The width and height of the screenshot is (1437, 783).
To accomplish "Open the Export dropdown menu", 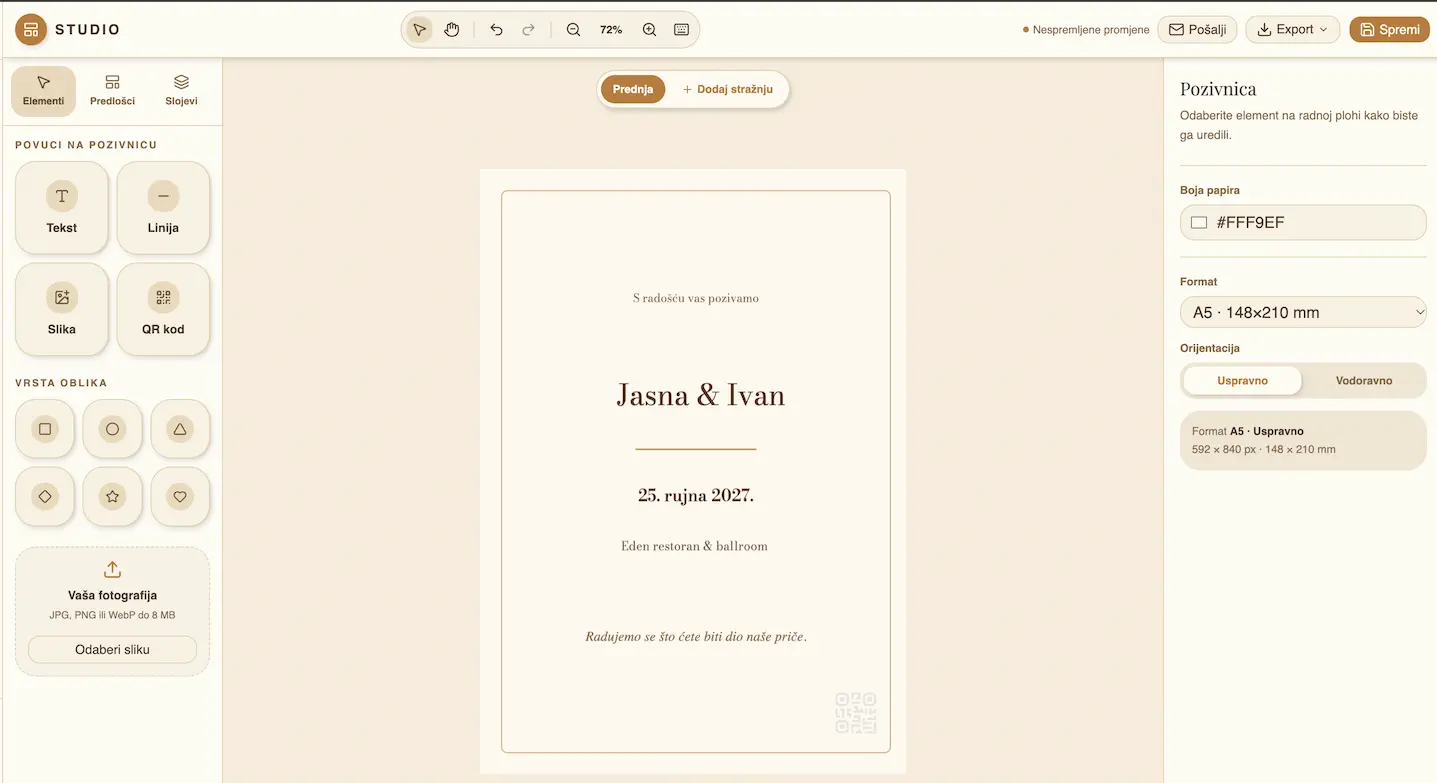I will click(1293, 30).
